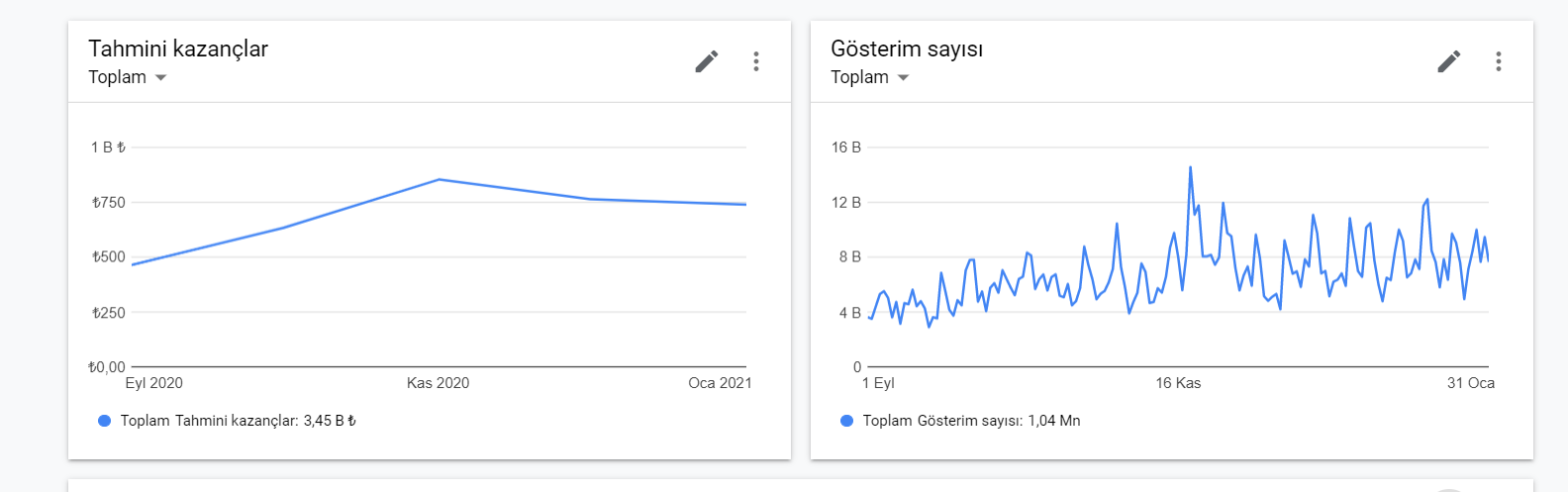Click the Kas 2020 axis label

438,383
